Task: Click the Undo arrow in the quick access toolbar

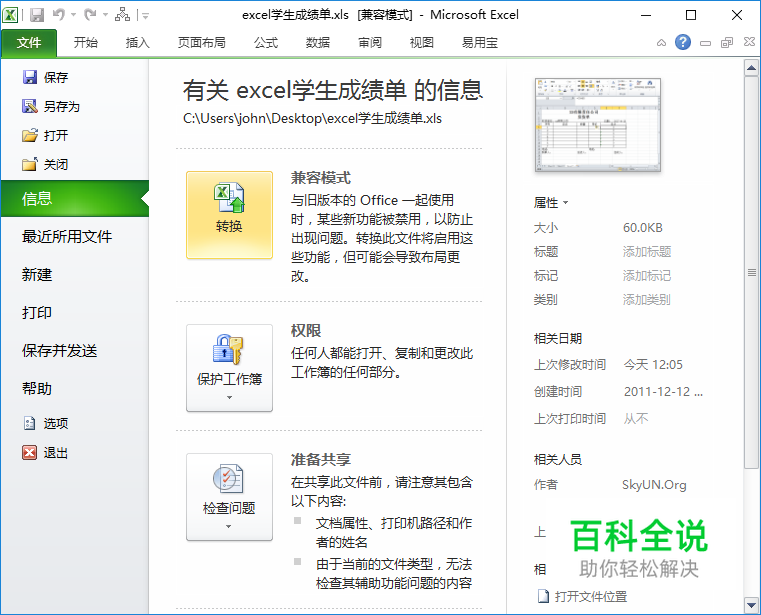Action: pos(59,15)
